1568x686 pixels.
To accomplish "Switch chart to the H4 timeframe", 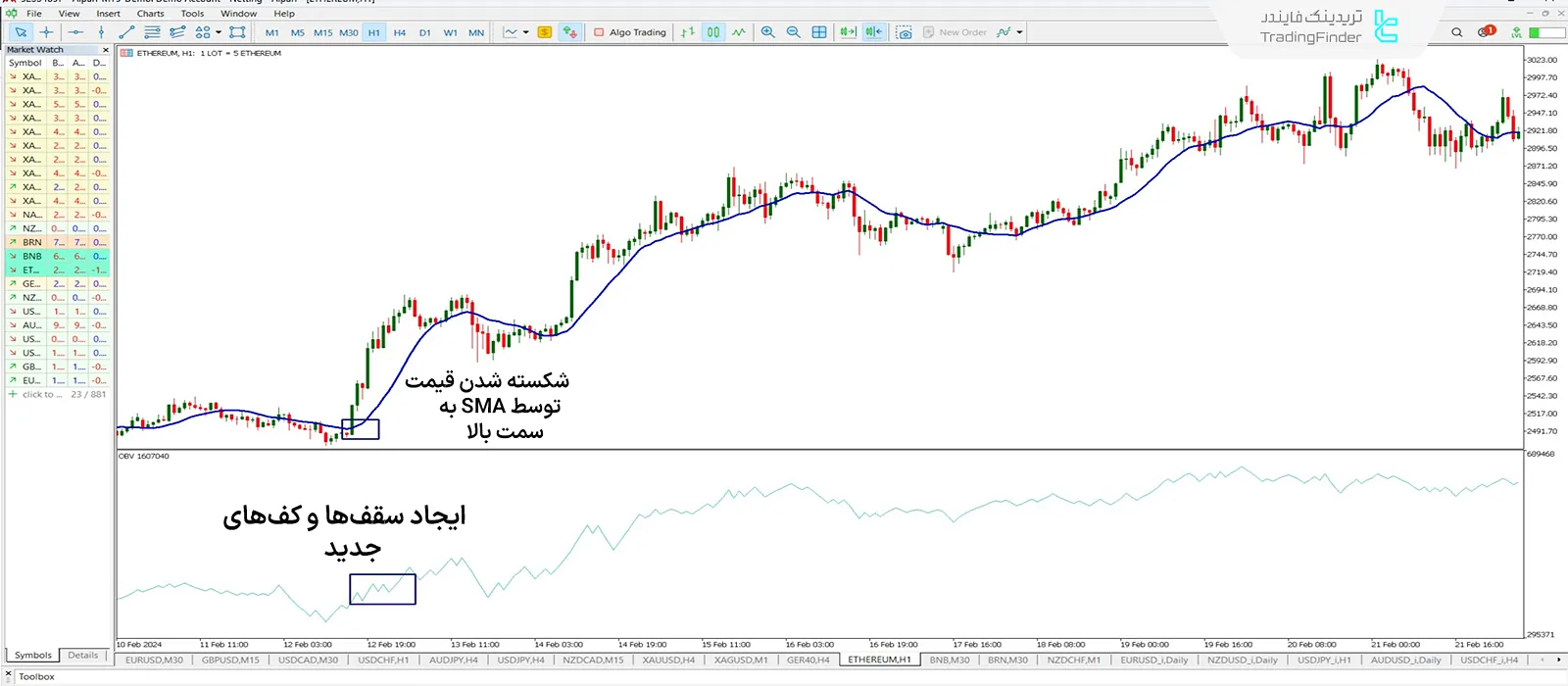I will pyautogui.click(x=399, y=32).
